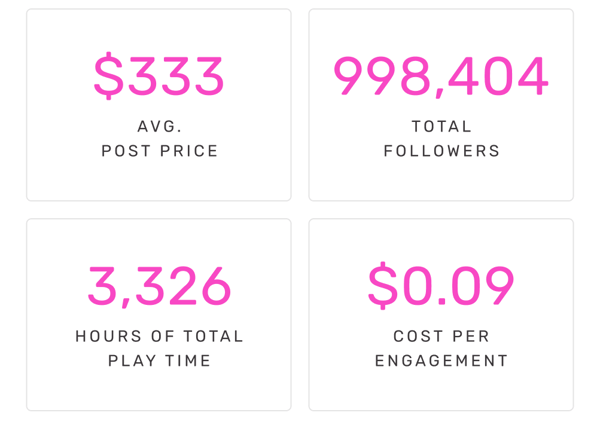Click the ENGAGEMENT label
The height and width of the screenshot is (437, 600).
point(441,360)
